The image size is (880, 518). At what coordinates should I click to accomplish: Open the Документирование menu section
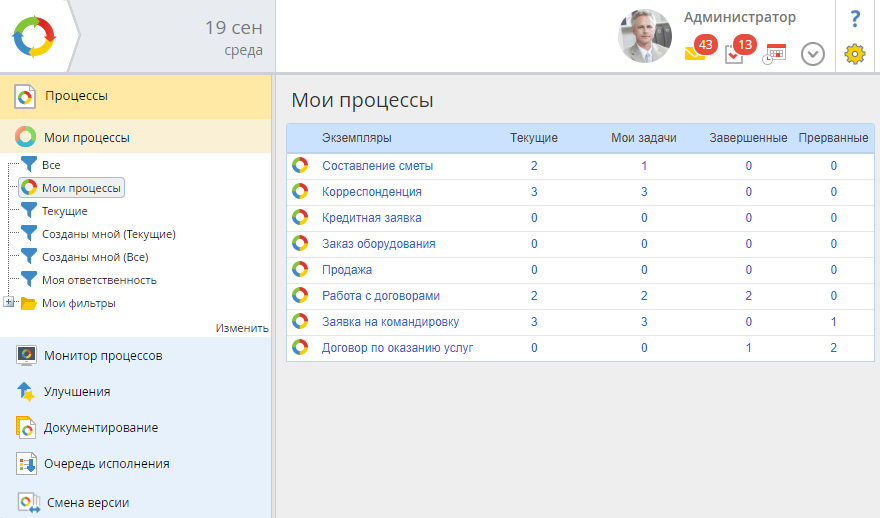pyautogui.click(x=100, y=428)
